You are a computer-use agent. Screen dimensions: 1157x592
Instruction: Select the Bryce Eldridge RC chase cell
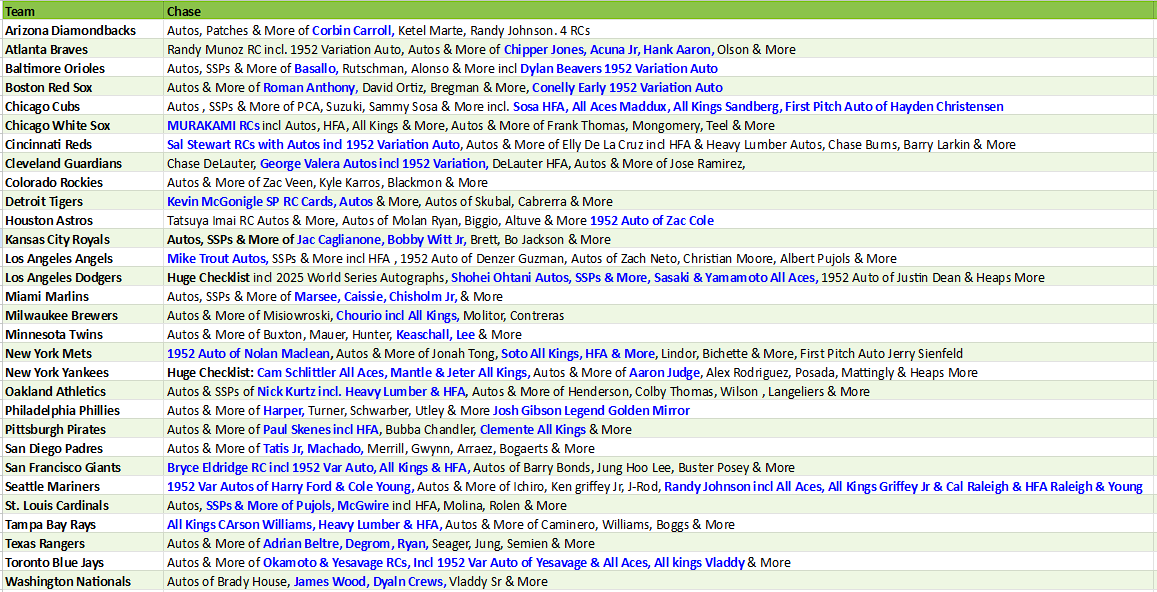click(660, 467)
